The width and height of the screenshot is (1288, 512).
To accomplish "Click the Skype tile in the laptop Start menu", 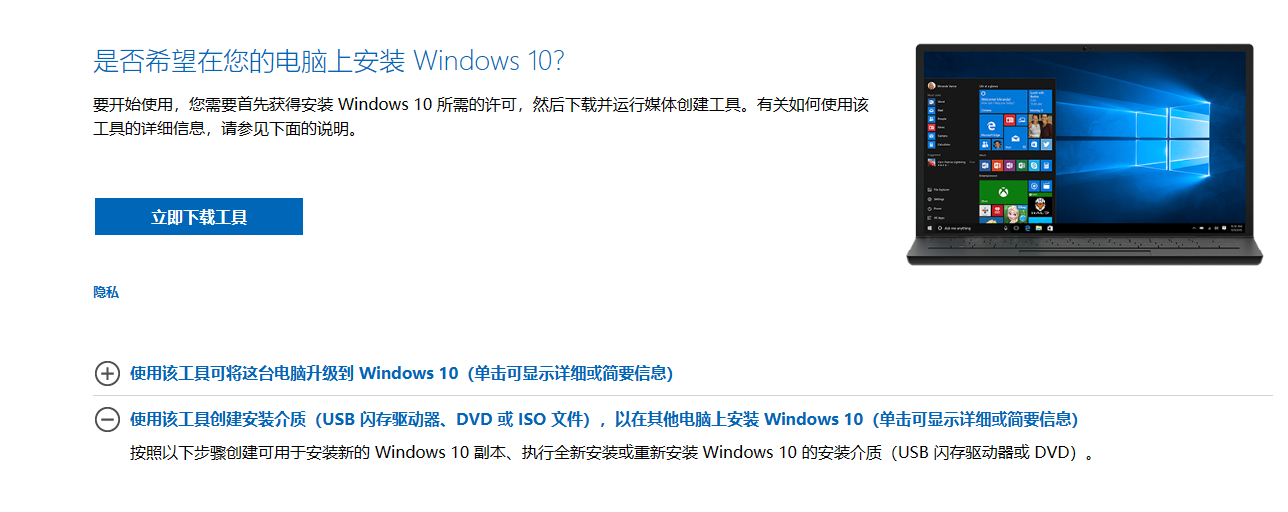I will point(1034,164).
